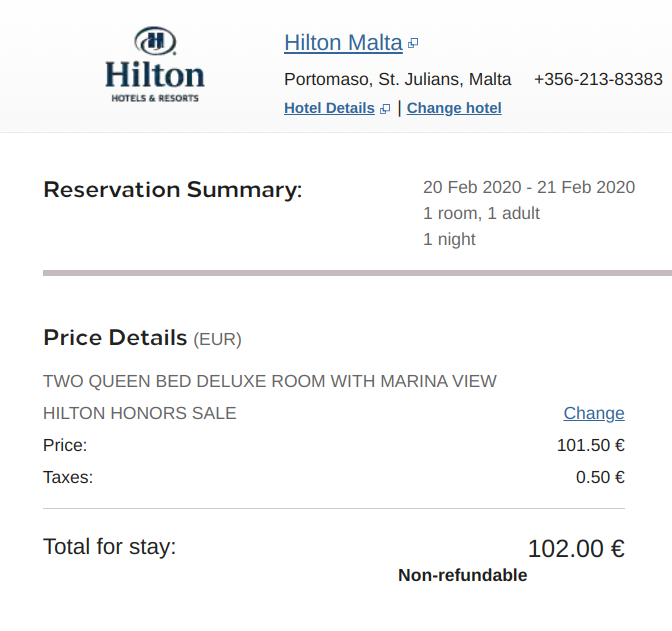Image resolution: width=672 pixels, height=631 pixels.
Task: Click the 102.00 € total for stay
Action: pyautogui.click(x=576, y=548)
